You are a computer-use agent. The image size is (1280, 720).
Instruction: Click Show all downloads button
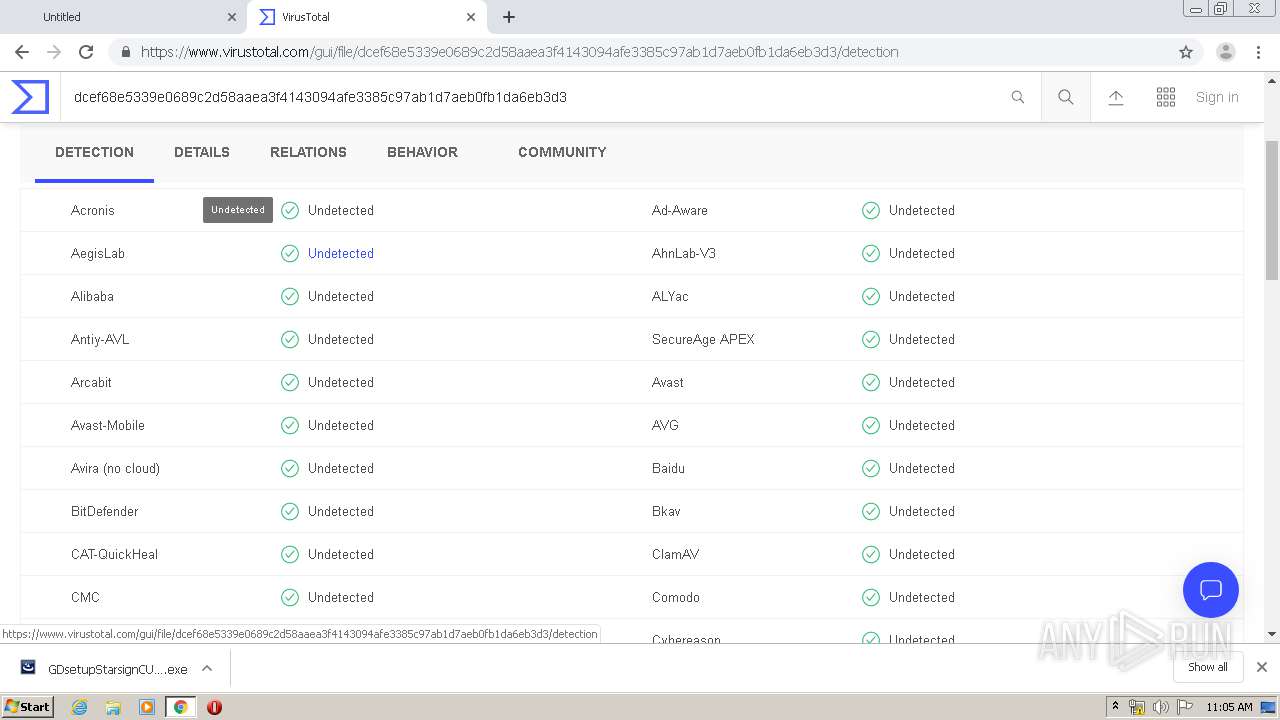1207,667
